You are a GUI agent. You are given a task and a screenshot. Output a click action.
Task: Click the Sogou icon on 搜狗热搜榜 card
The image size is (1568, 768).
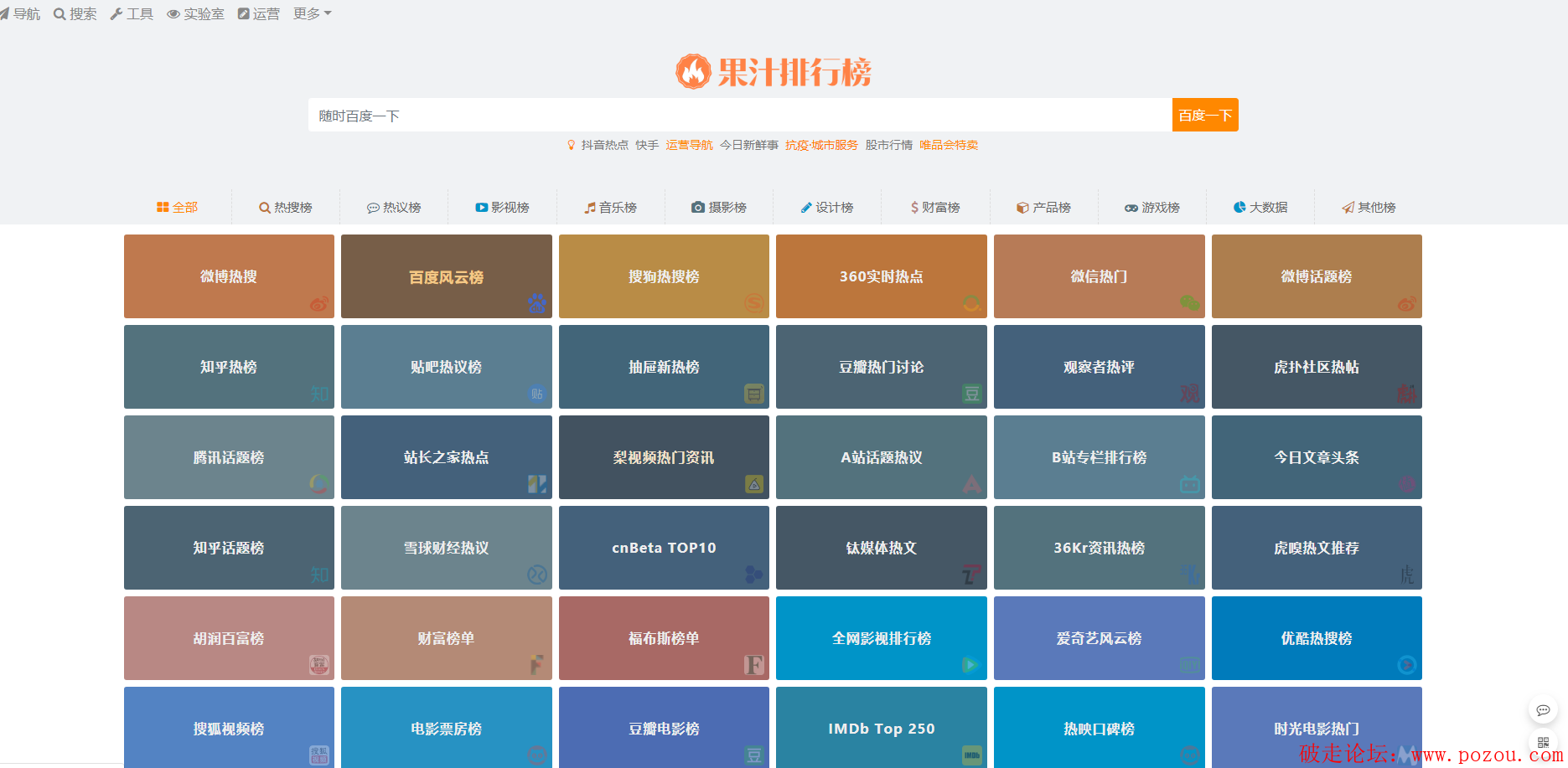pyautogui.click(x=754, y=303)
